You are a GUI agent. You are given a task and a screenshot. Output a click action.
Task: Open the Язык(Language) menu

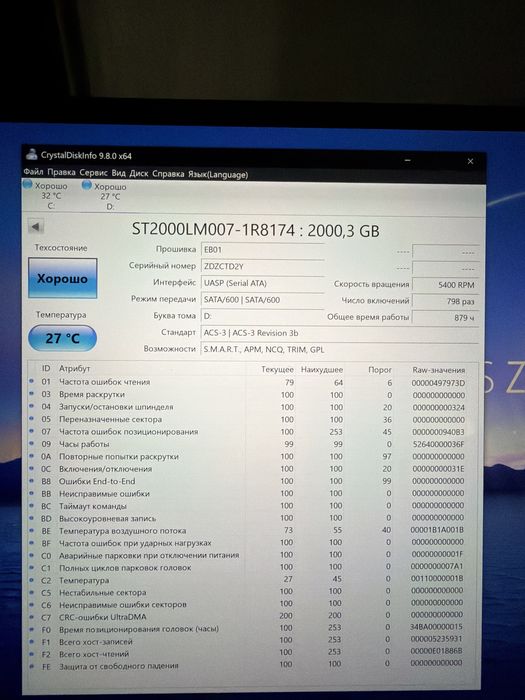[x=218, y=175]
